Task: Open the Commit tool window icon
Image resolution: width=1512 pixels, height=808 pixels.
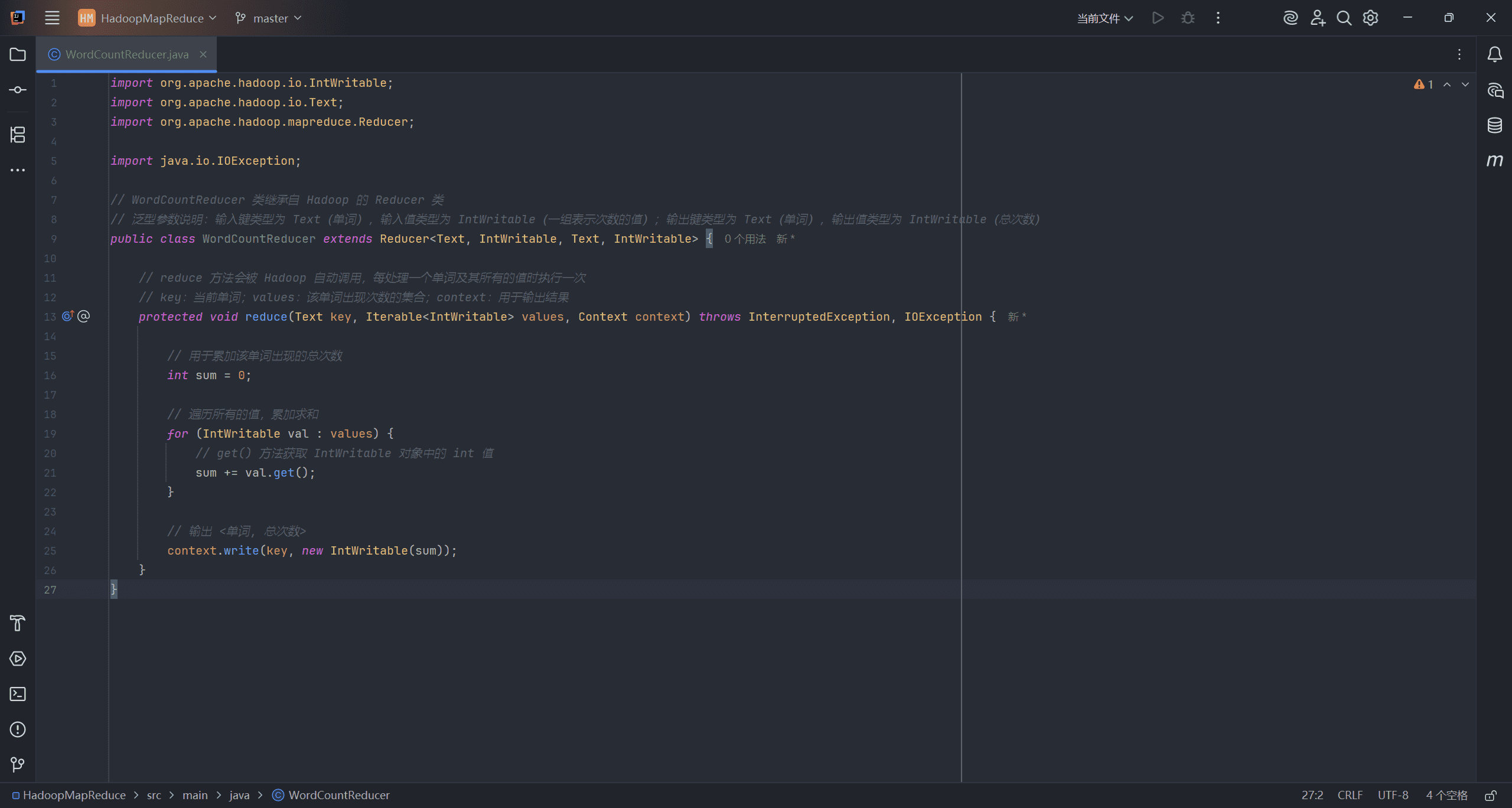Action: tap(18, 90)
